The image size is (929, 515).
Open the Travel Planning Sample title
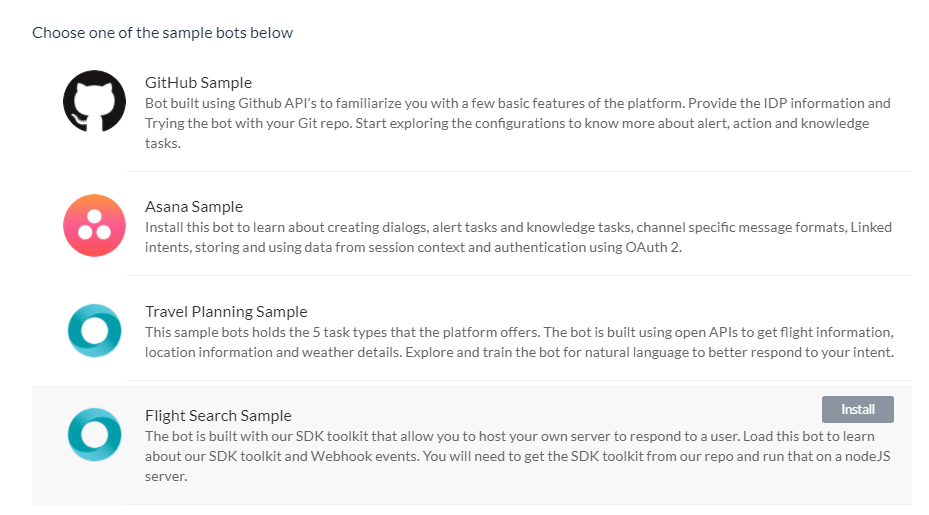coord(226,311)
